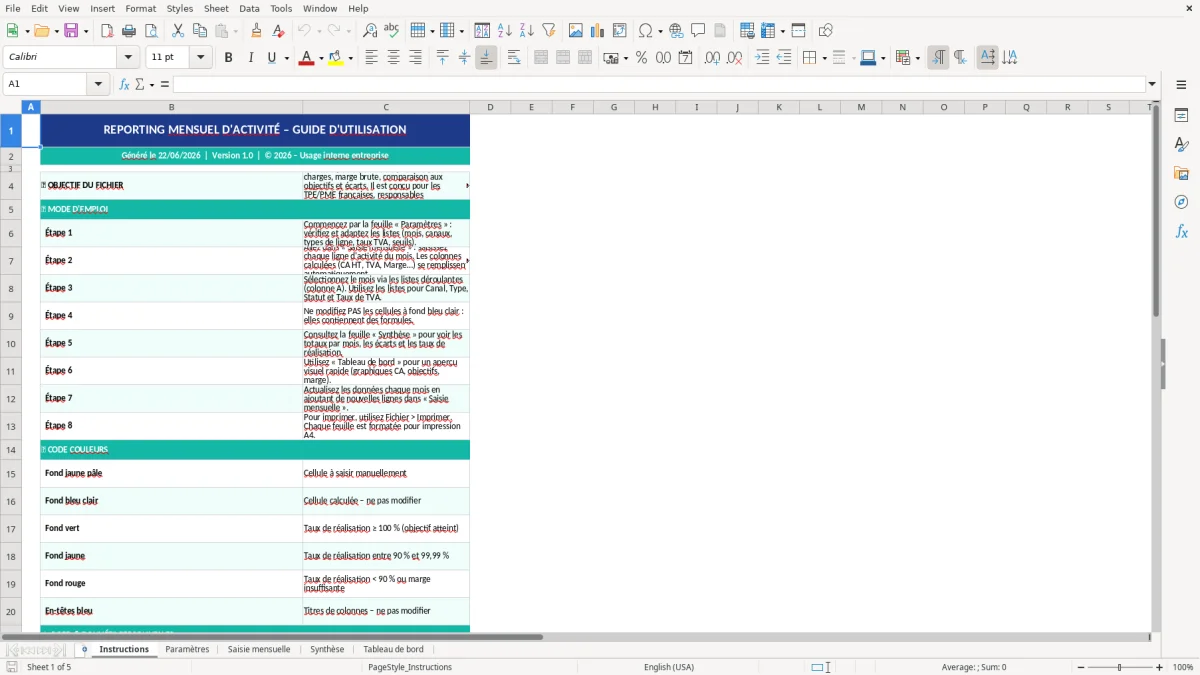Viewport: 1200px width, 675px height.
Task: Select the Clone Formatting paintbrush
Action: 257,31
